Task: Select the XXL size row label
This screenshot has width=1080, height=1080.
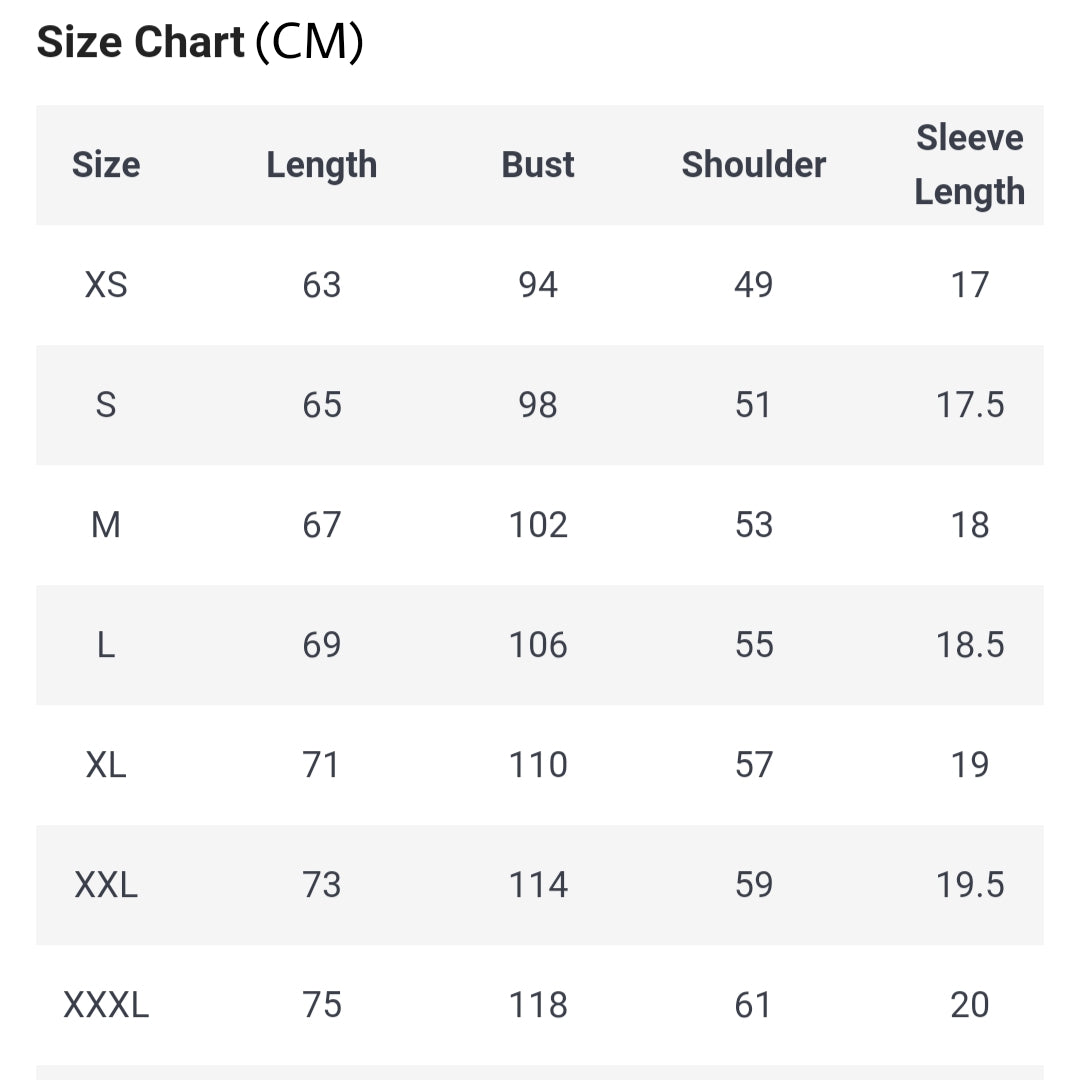Action: coord(106,885)
